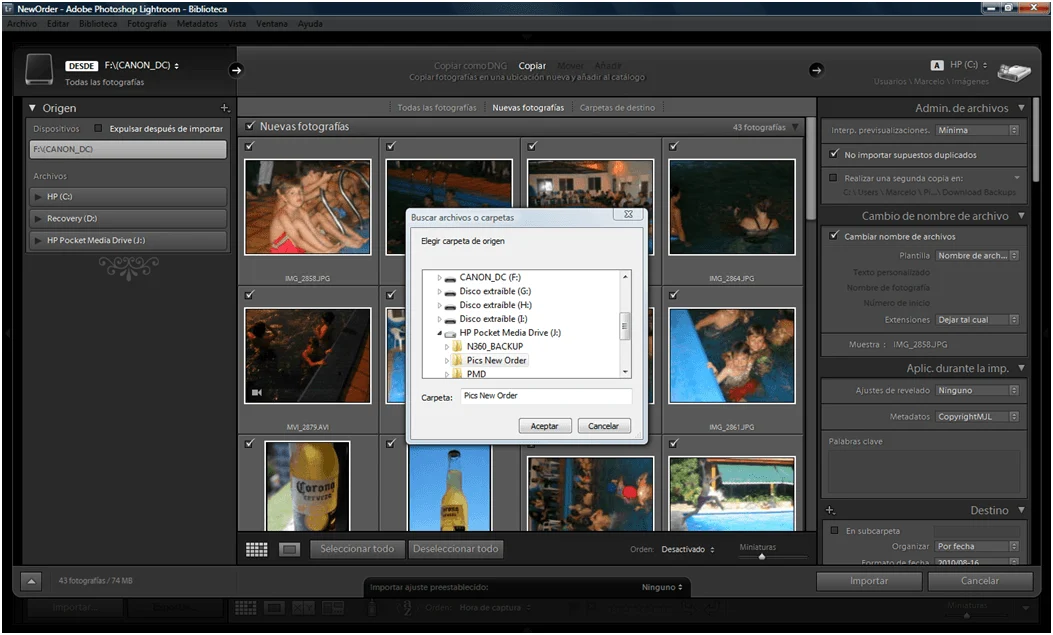The width and height of the screenshot is (1053, 635).
Task: Uncheck the MVI_2879.AVI video checkbox
Action: (250, 295)
